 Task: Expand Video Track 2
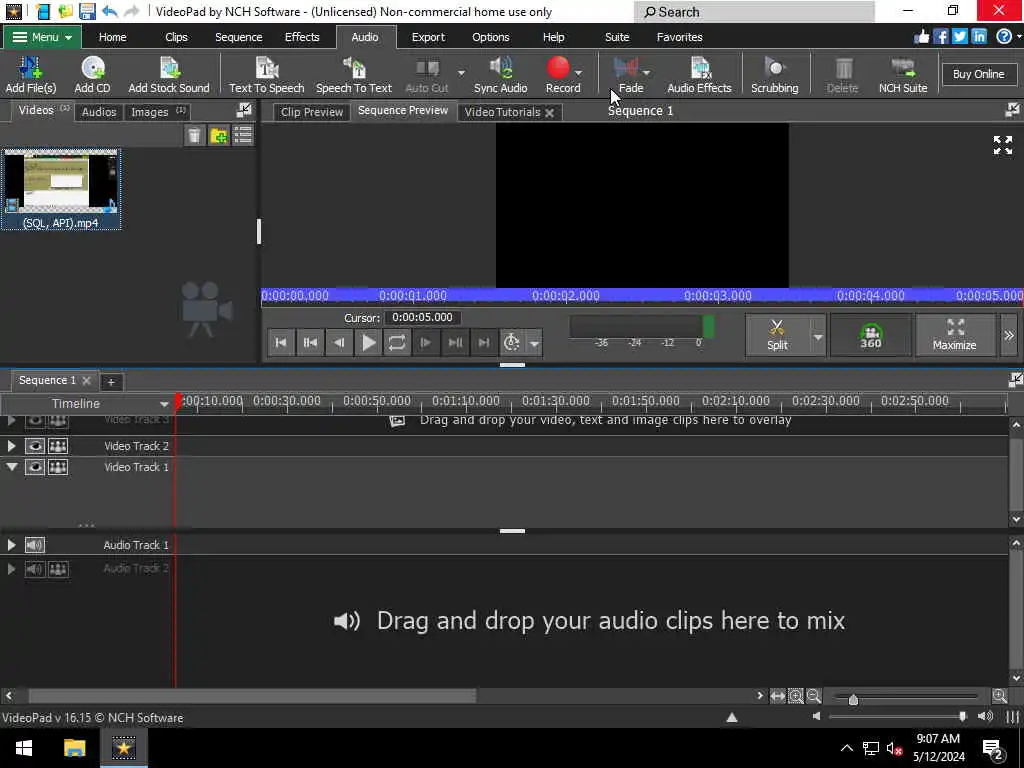pos(11,446)
